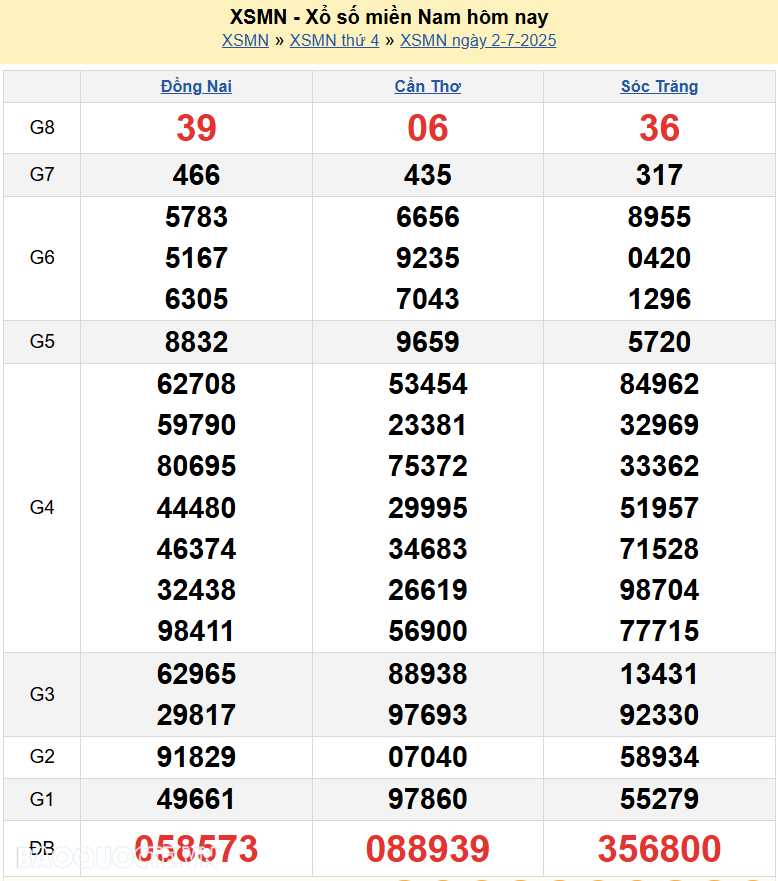Select Cần Thơ G8 result 06
Screen dimensions: 778x881
click(428, 128)
